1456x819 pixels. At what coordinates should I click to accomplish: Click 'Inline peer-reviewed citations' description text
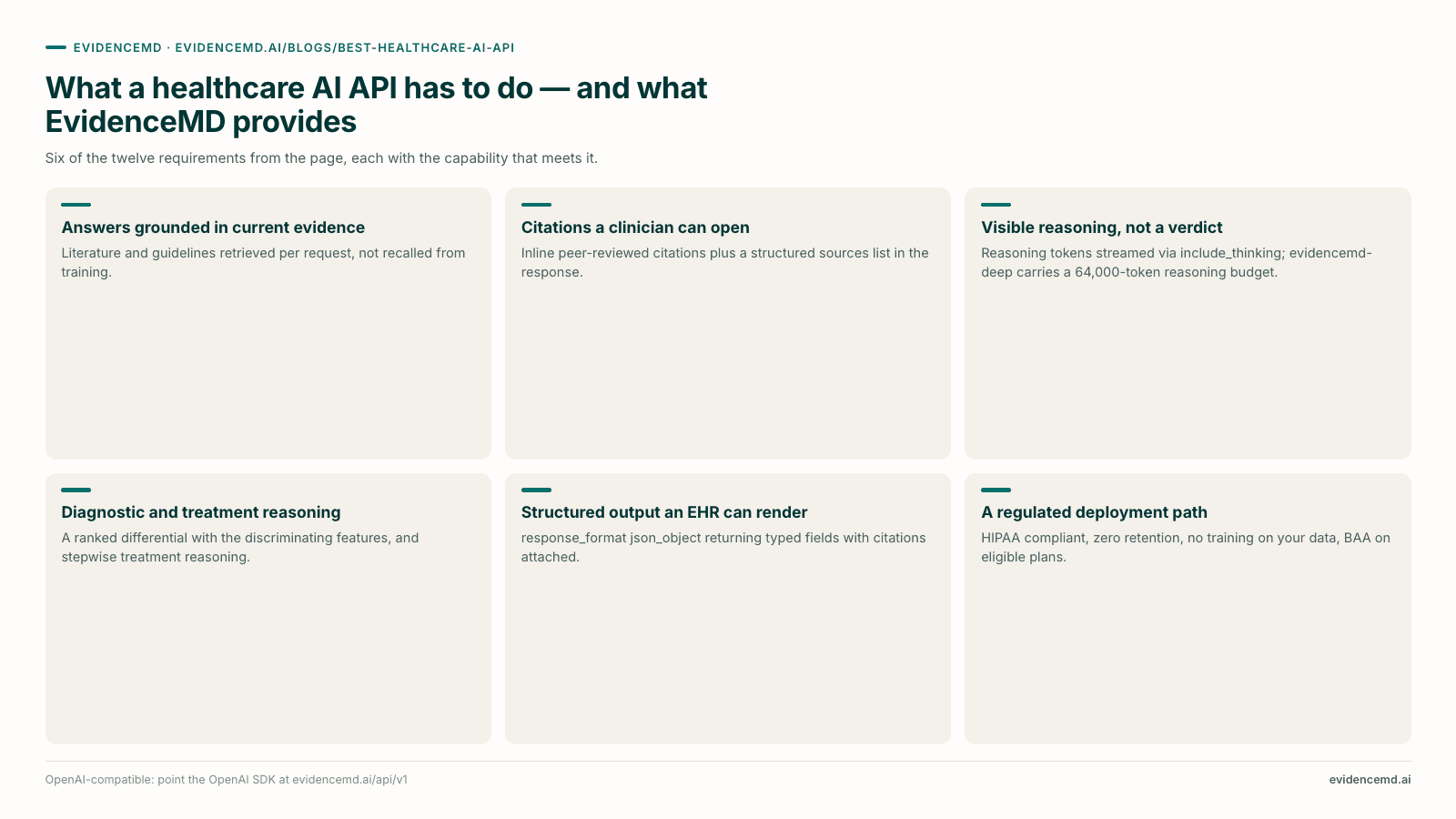click(725, 262)
